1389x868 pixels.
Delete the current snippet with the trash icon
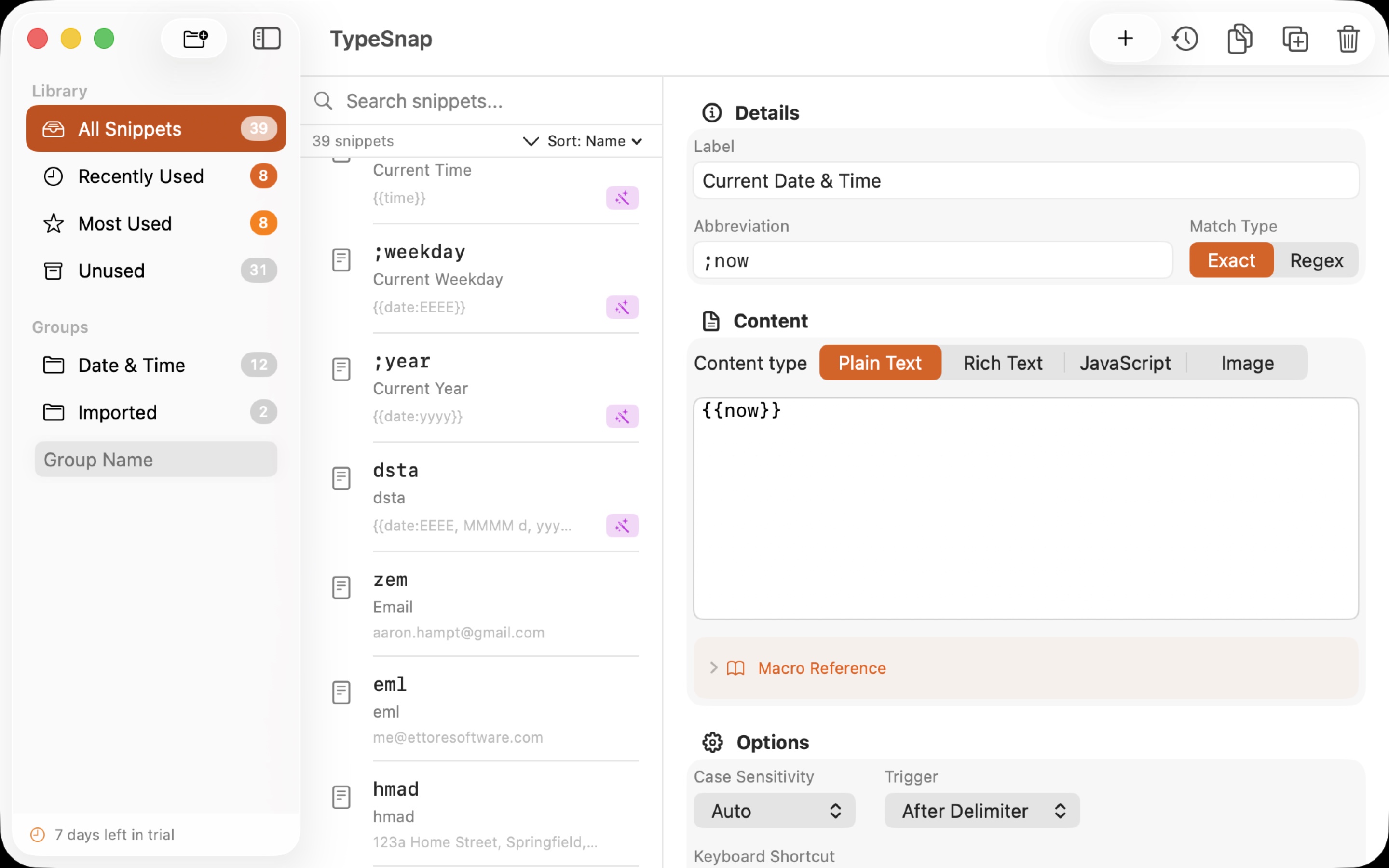click(1348, 39)
